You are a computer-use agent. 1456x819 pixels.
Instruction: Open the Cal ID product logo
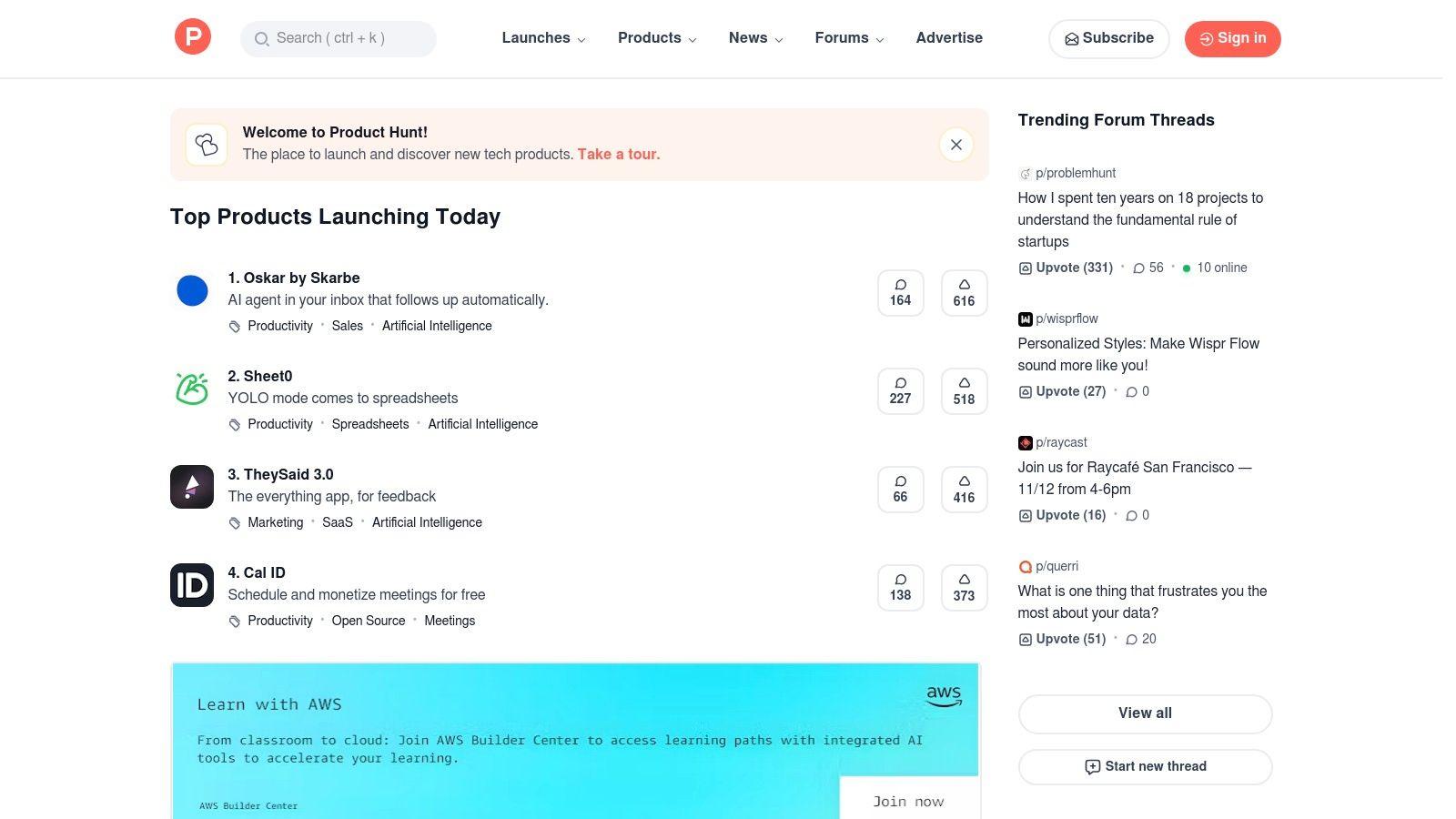coord(192,585)
